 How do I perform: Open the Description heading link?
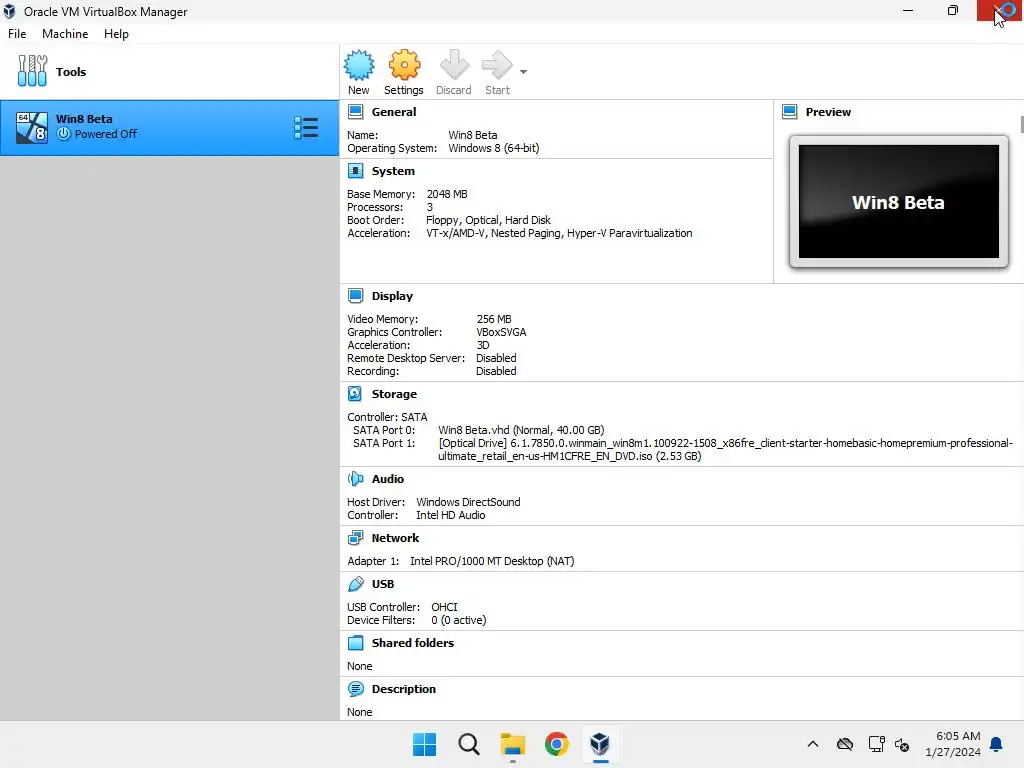[x=404, y=689]
